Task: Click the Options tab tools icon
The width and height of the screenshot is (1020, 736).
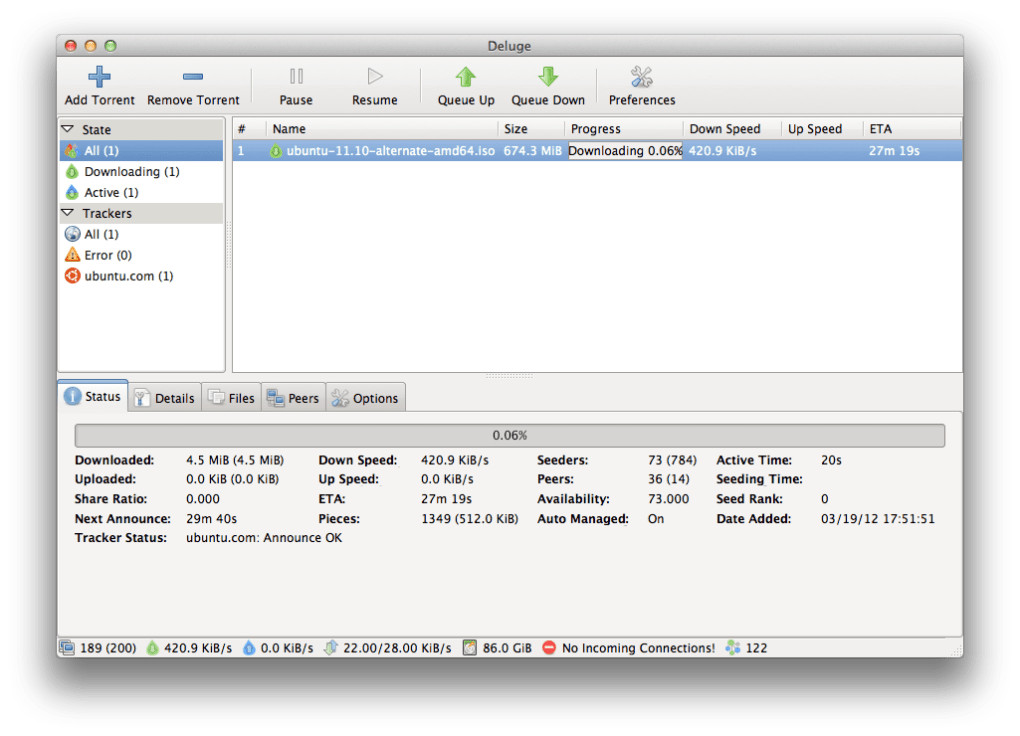Action: click(340, 398)
